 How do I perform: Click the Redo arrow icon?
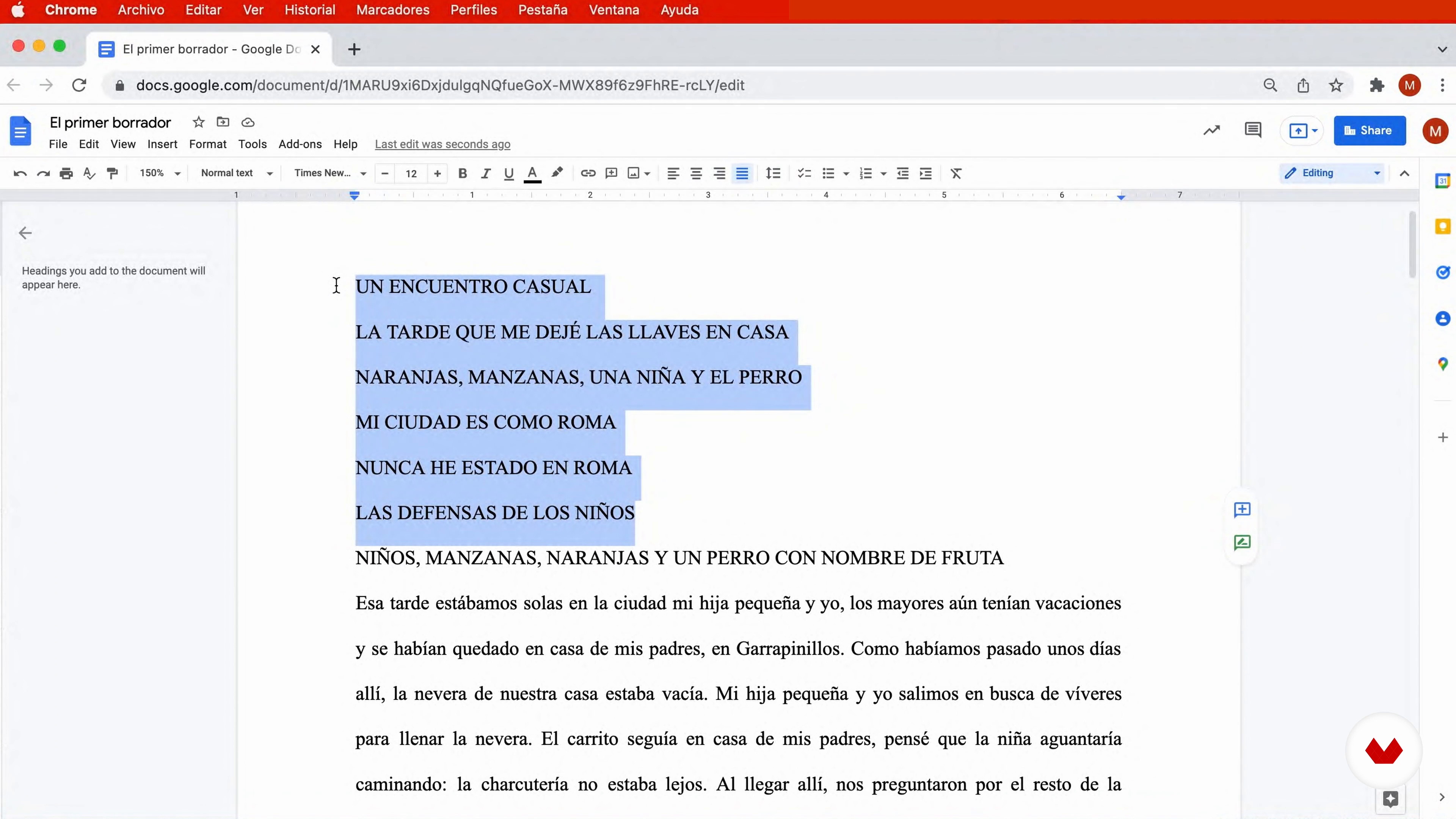tap(44, 174)
